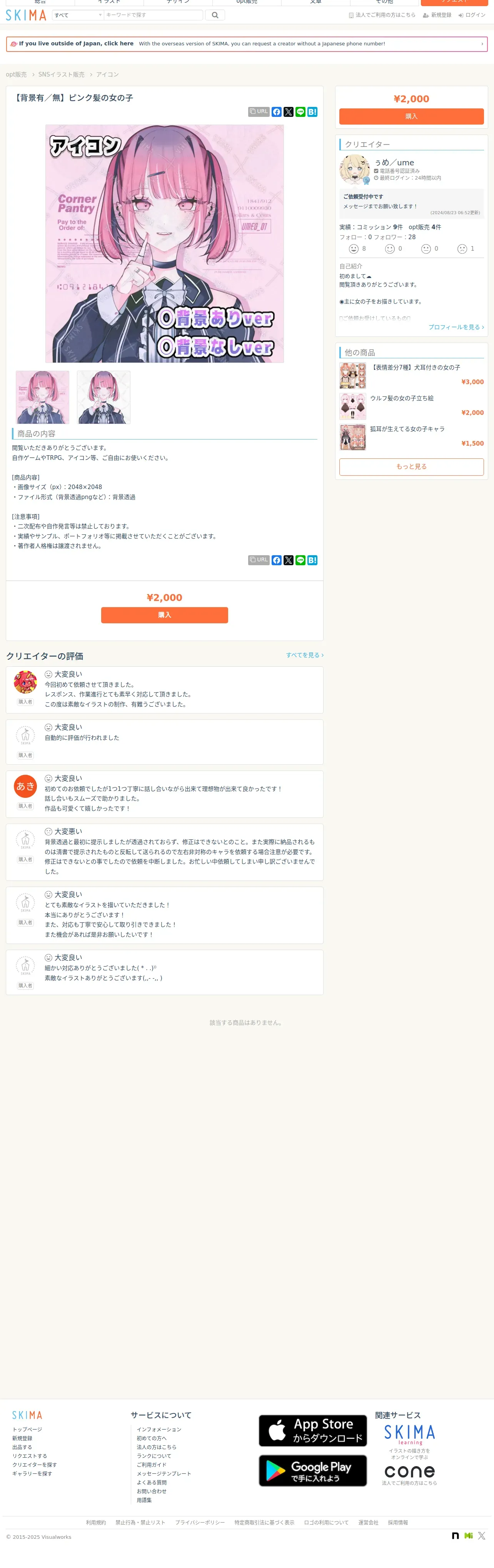Open footer ご利用ガイド link
Viewport: 494px width, 1568px height.
click(x=152, y=1465)
